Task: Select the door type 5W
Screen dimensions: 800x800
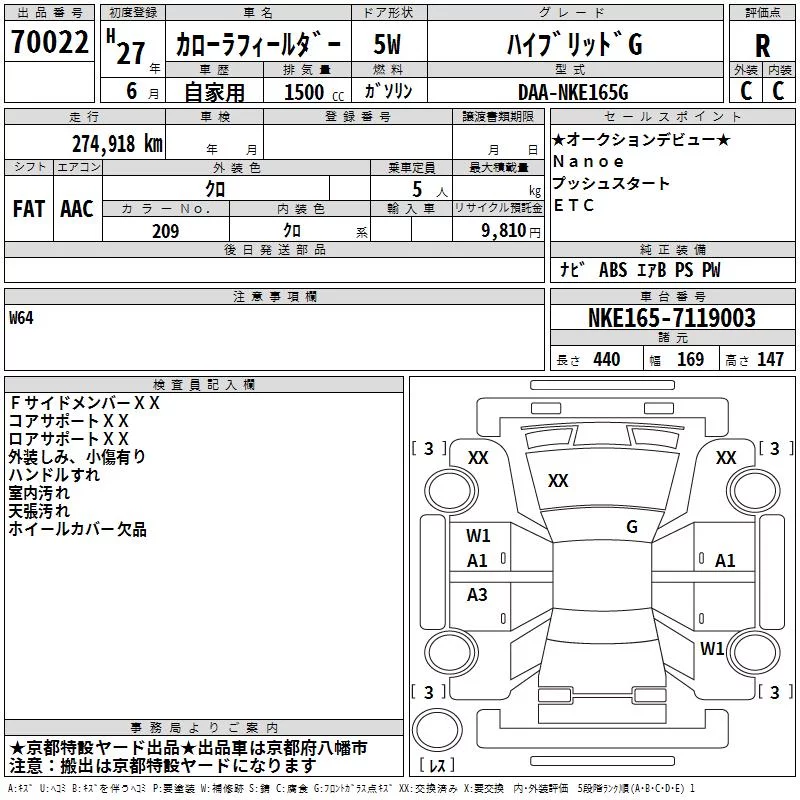Action: (x=387, y=44)
